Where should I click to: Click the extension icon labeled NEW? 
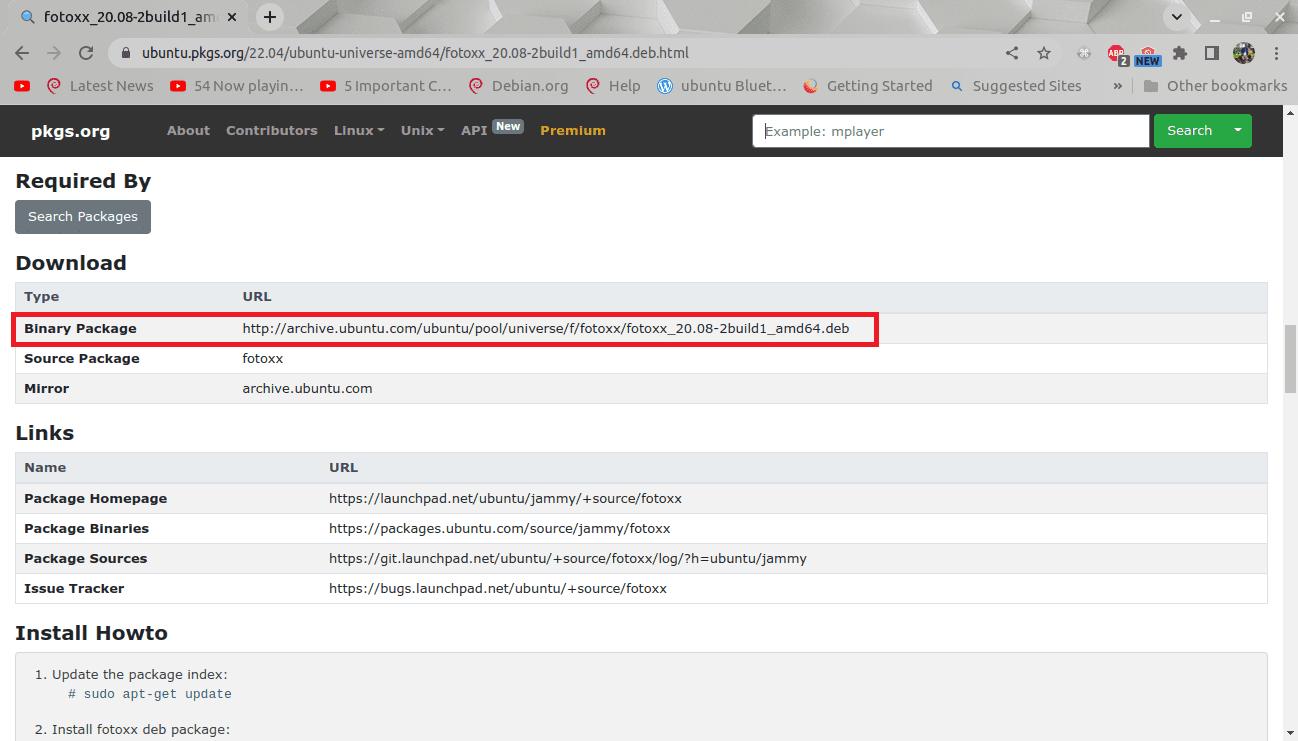tap(1147, 52)
